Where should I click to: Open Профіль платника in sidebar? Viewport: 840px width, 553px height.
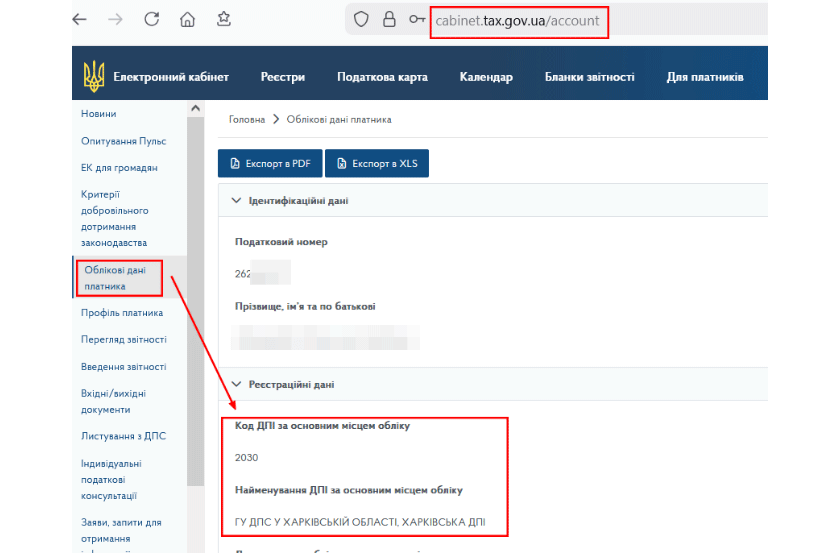click(x=122, y=313)
